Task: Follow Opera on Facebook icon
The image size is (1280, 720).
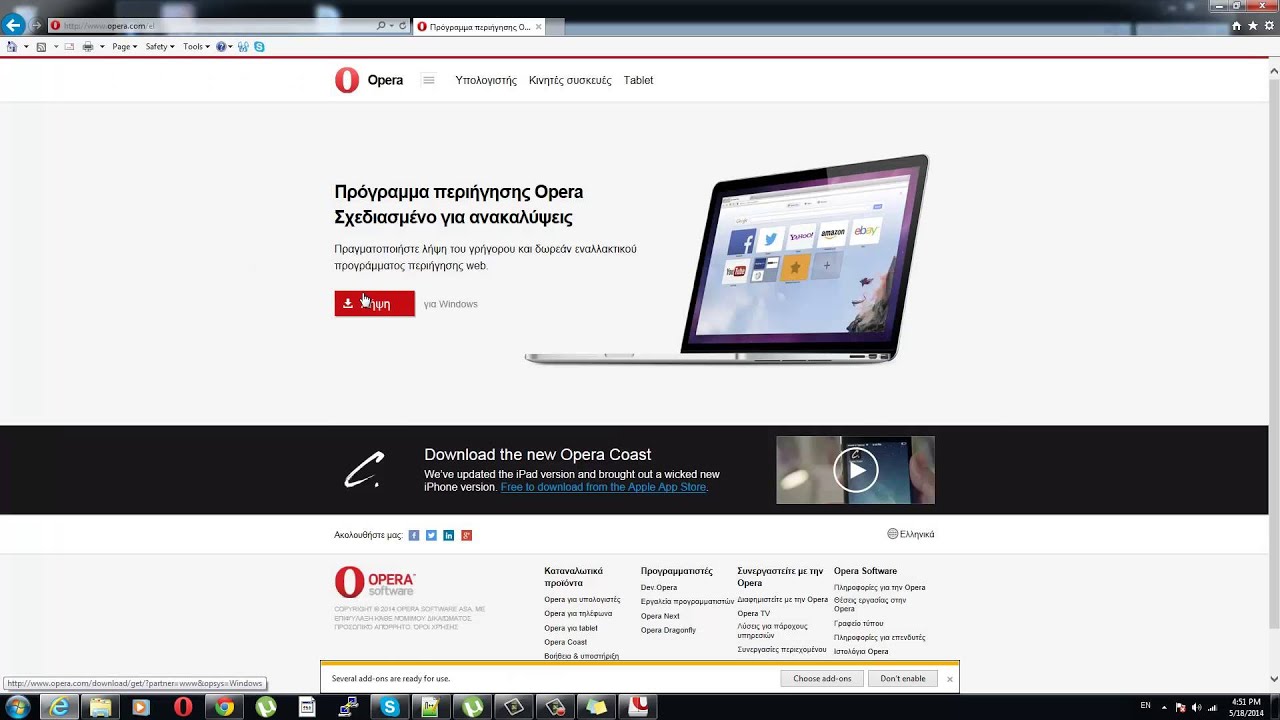Action: pyautogui.click(x=414, y=535)
